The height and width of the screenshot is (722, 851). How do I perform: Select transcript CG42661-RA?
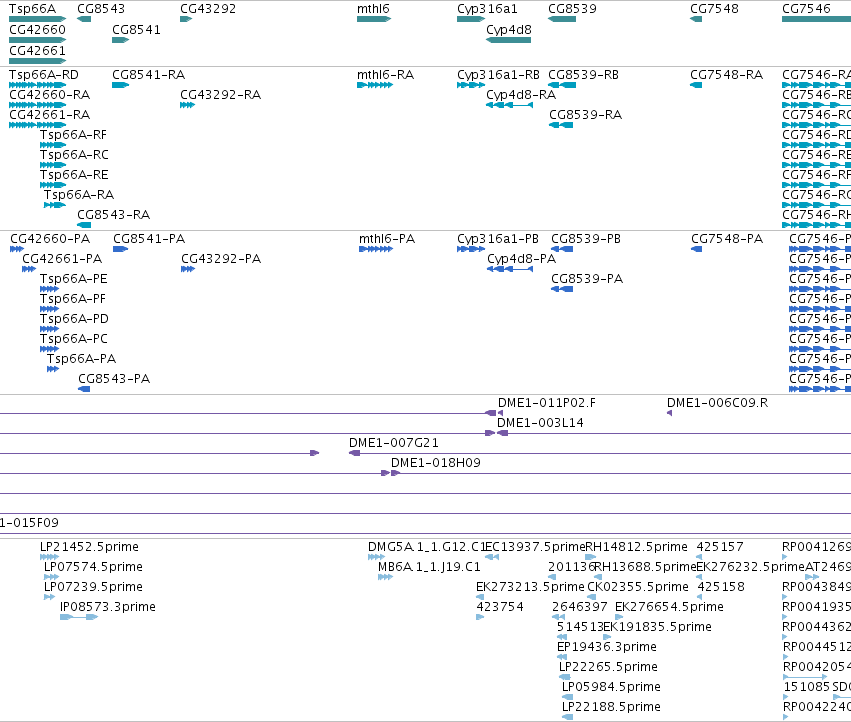(x=37, y=125)
